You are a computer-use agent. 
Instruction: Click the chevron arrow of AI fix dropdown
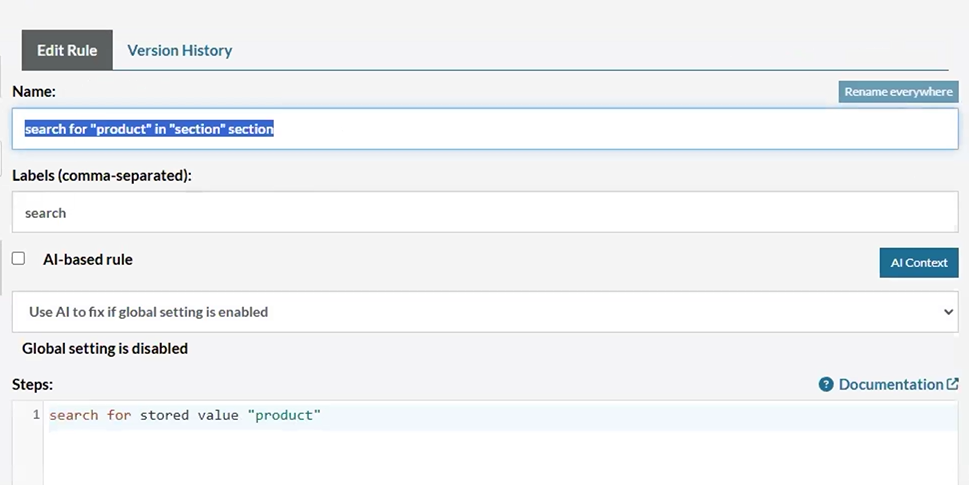pyautogui.click(x=949, y=312)
